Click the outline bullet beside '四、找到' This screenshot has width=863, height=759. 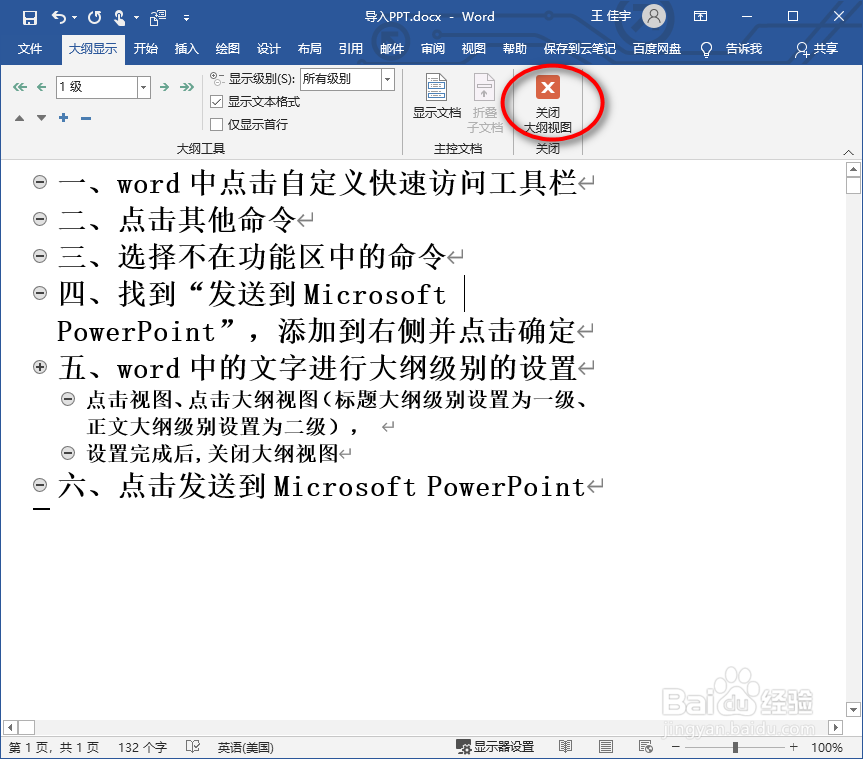pos(40,293)
